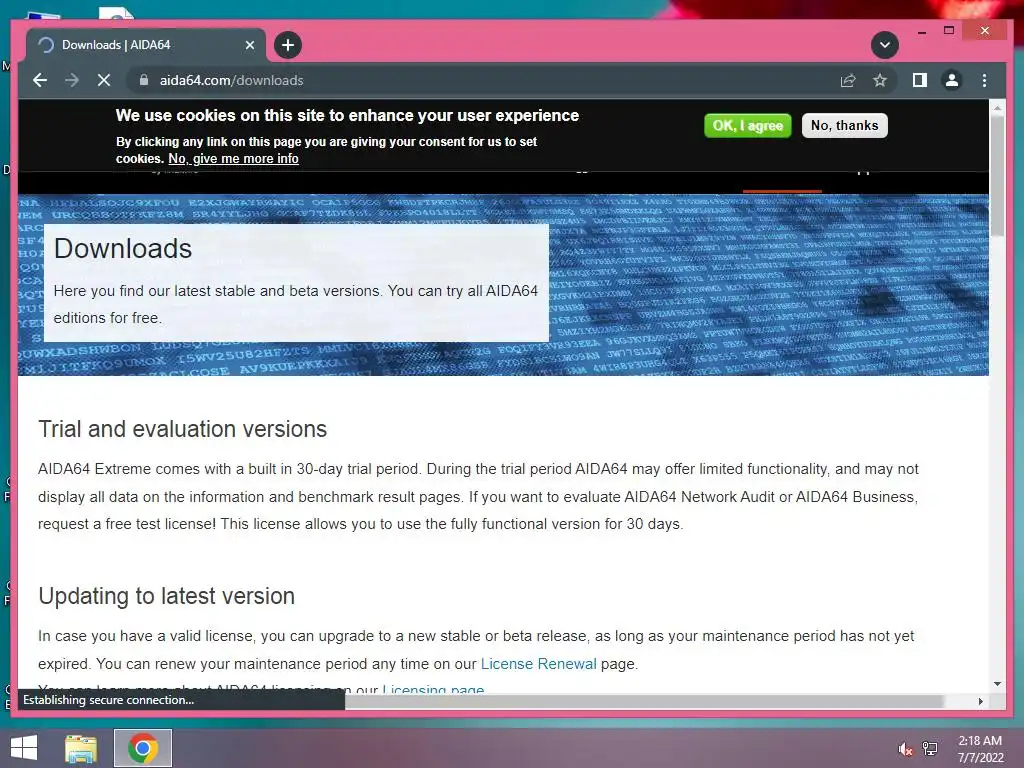Share this page using share icon
Image resolution: width=1024 pixels, height=768 pixels.
click(848, 80)
